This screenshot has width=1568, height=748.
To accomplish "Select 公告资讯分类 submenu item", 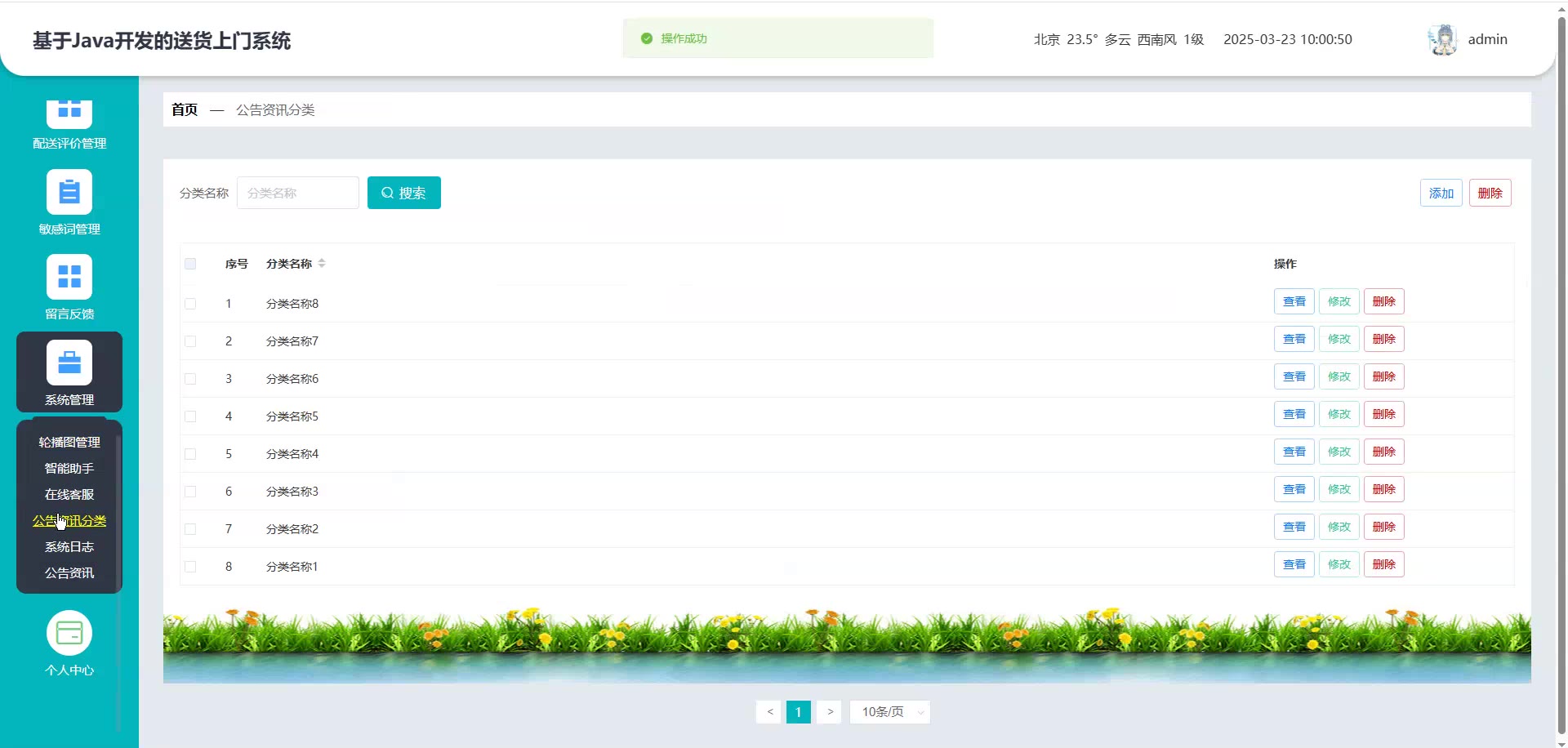I will click(69, 520).
